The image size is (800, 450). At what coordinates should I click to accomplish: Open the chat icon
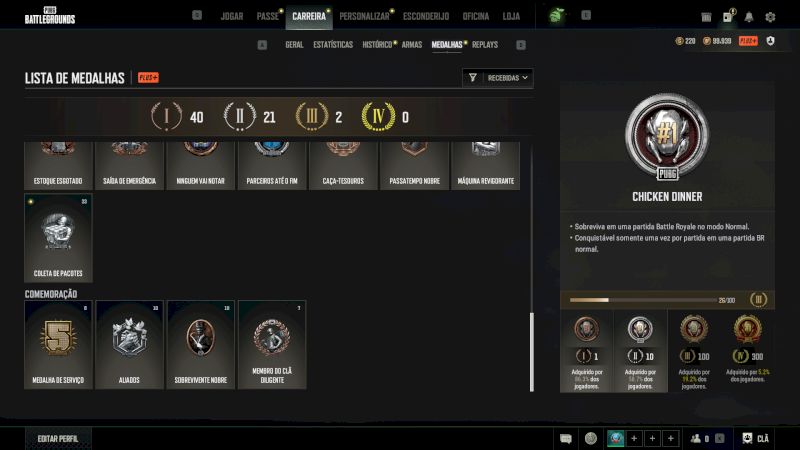(x=566, y=439)
